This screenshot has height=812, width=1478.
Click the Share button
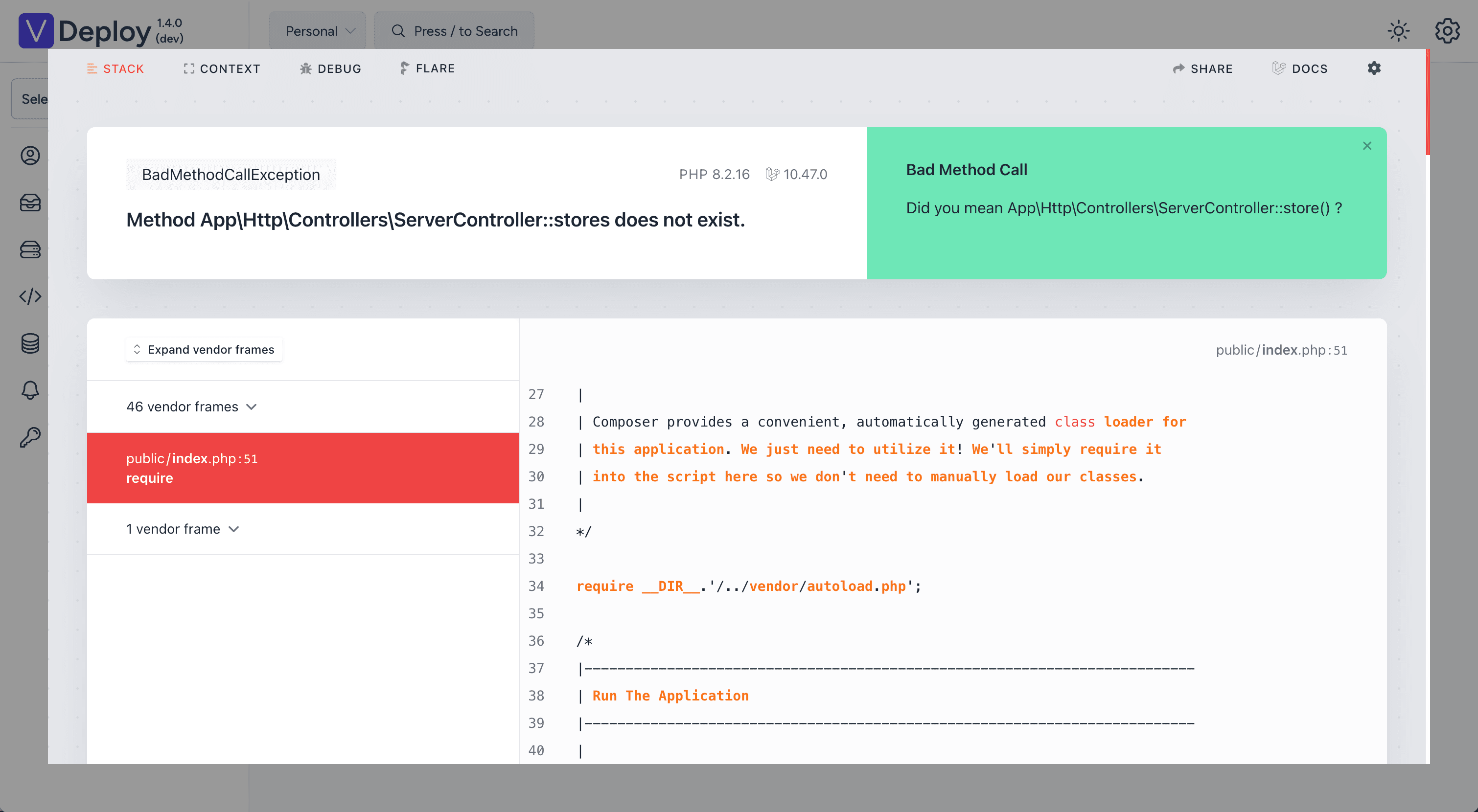point(1202,69)
